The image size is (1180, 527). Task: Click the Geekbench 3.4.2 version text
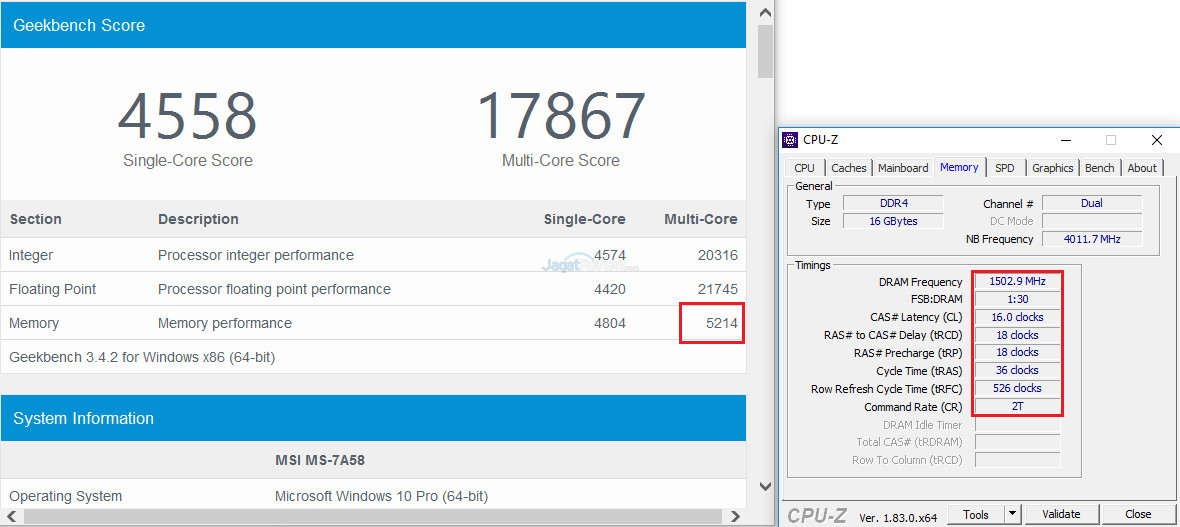pos(142,357)
